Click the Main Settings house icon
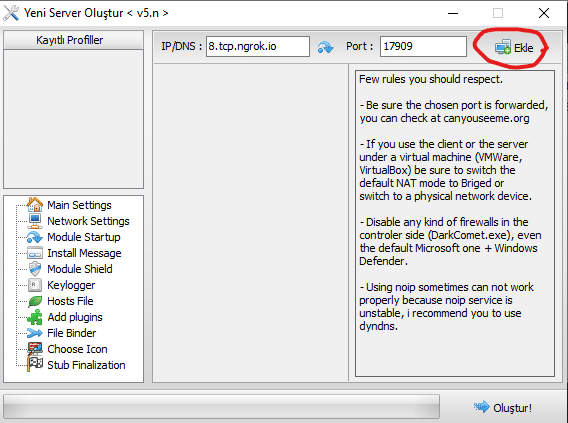This screenshot has width=568, height=423. click(x=35, y=205)
